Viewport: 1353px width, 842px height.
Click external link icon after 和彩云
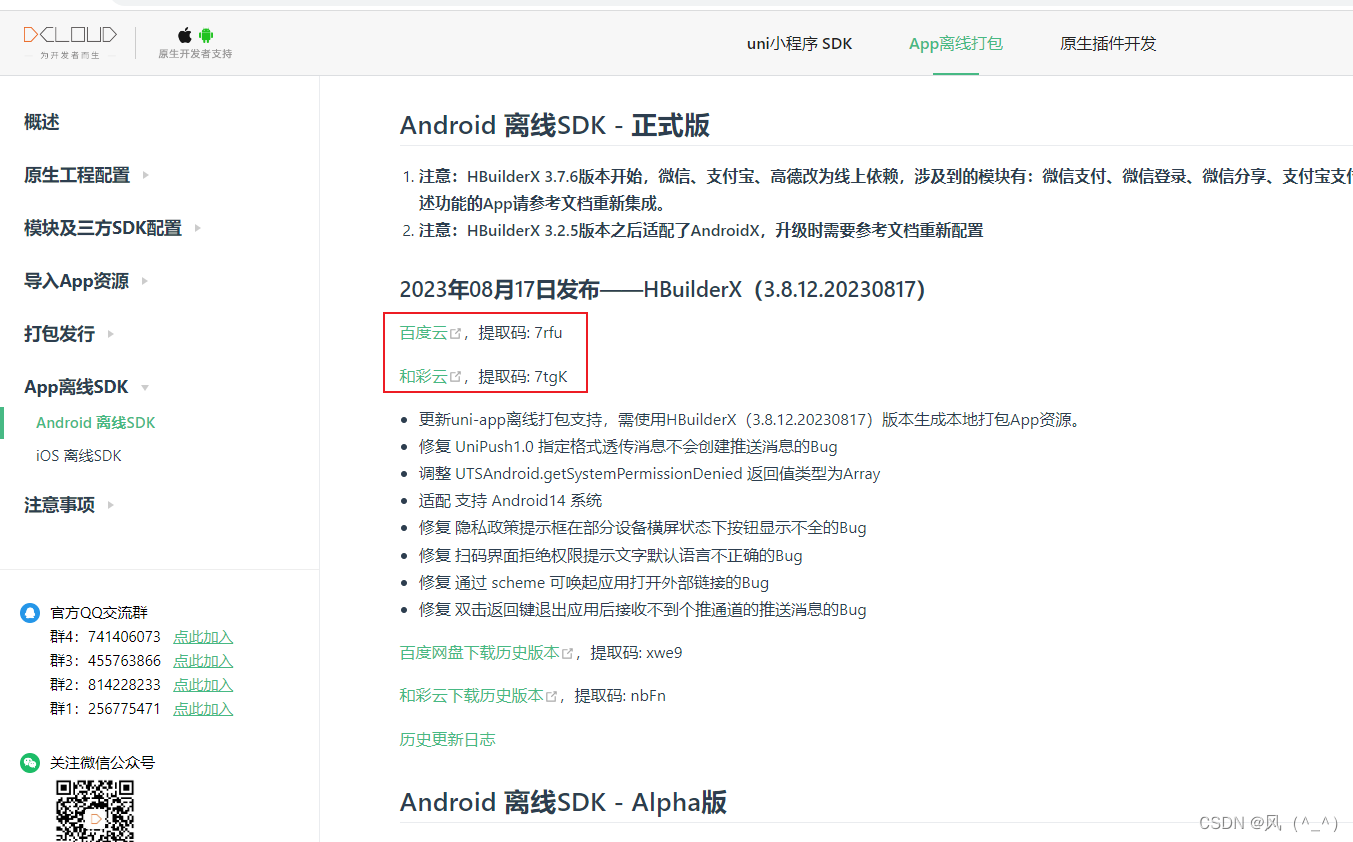click(x=456, y=377)
